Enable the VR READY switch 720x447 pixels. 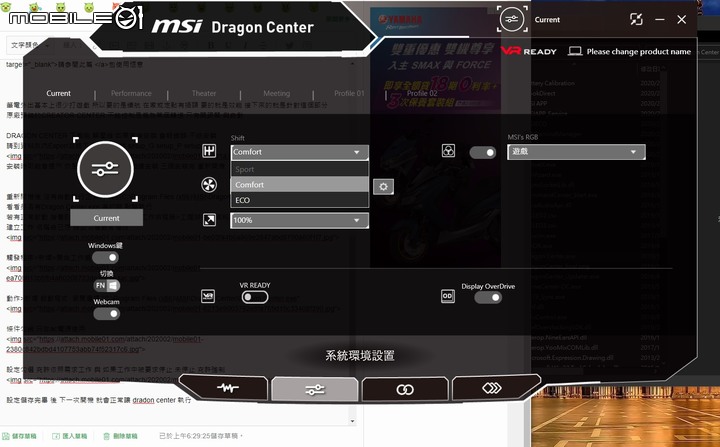pyautogui.click(x=255, y=297)
